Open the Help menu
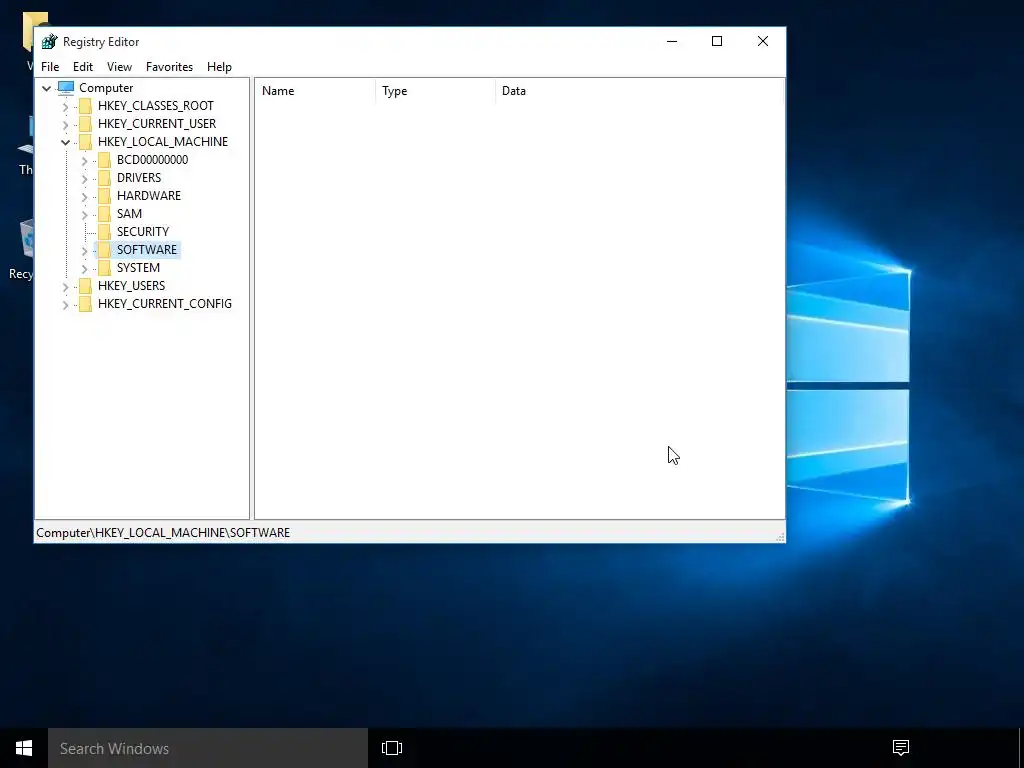 tap(219, 67)
